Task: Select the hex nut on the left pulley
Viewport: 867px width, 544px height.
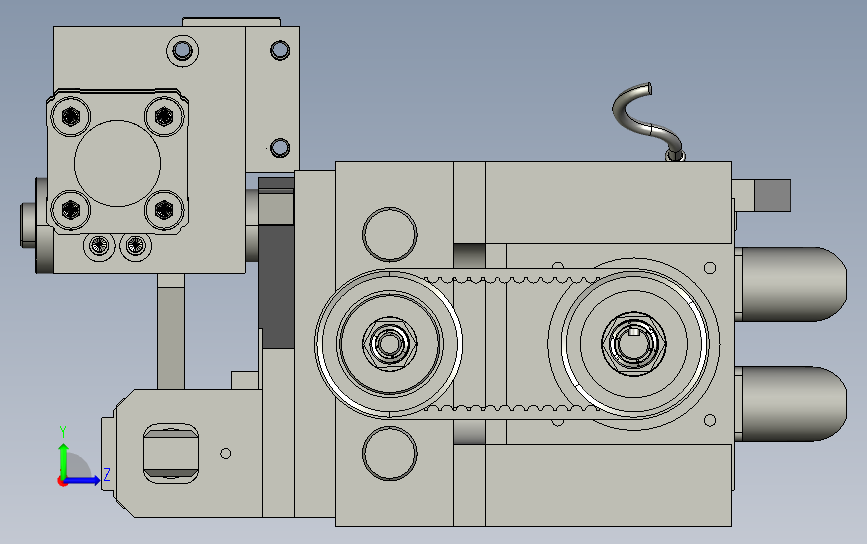Action: pyautogui.click(x=390, y=343)
